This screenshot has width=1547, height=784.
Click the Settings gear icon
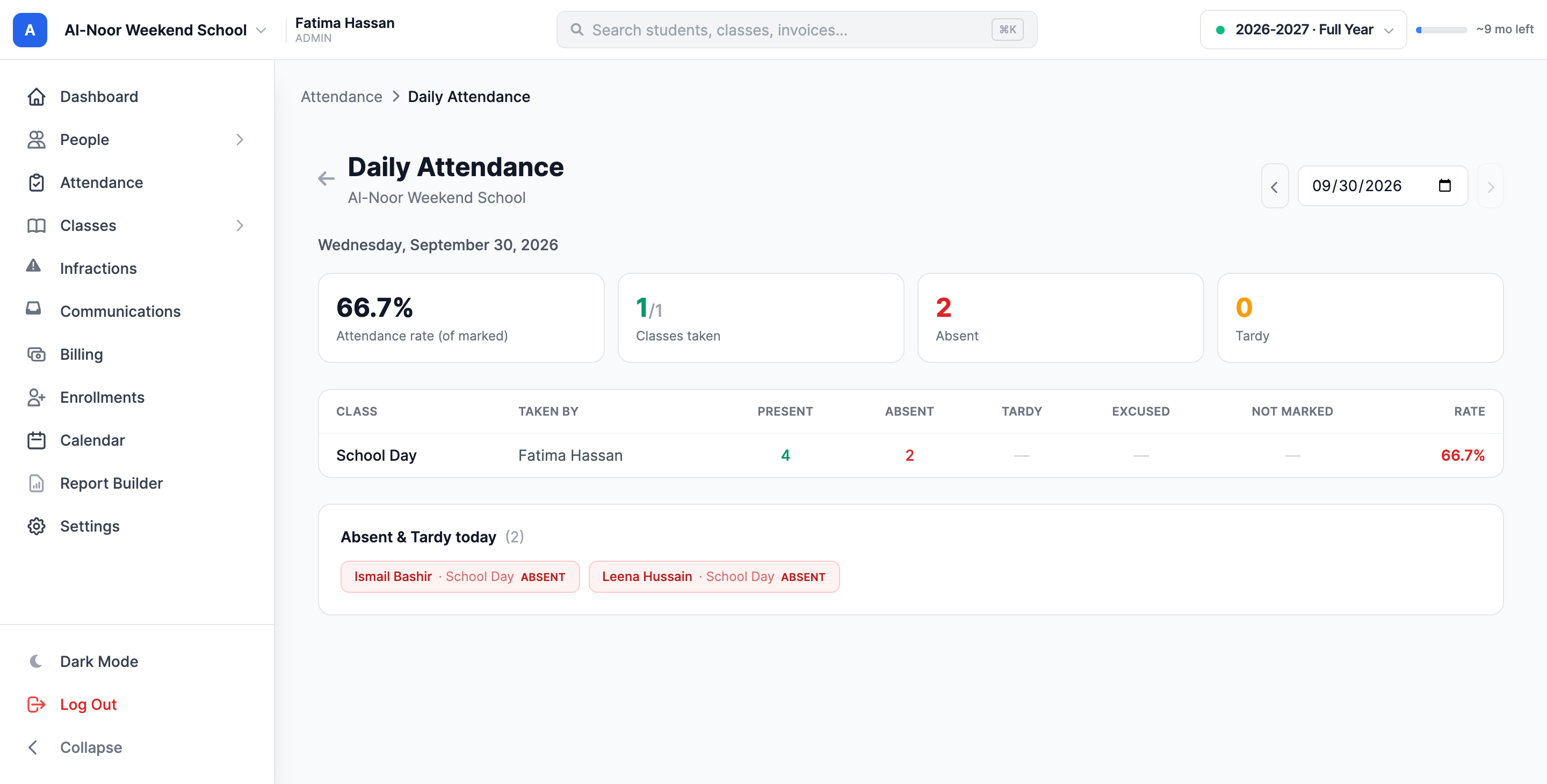click(x=36, y=526)
